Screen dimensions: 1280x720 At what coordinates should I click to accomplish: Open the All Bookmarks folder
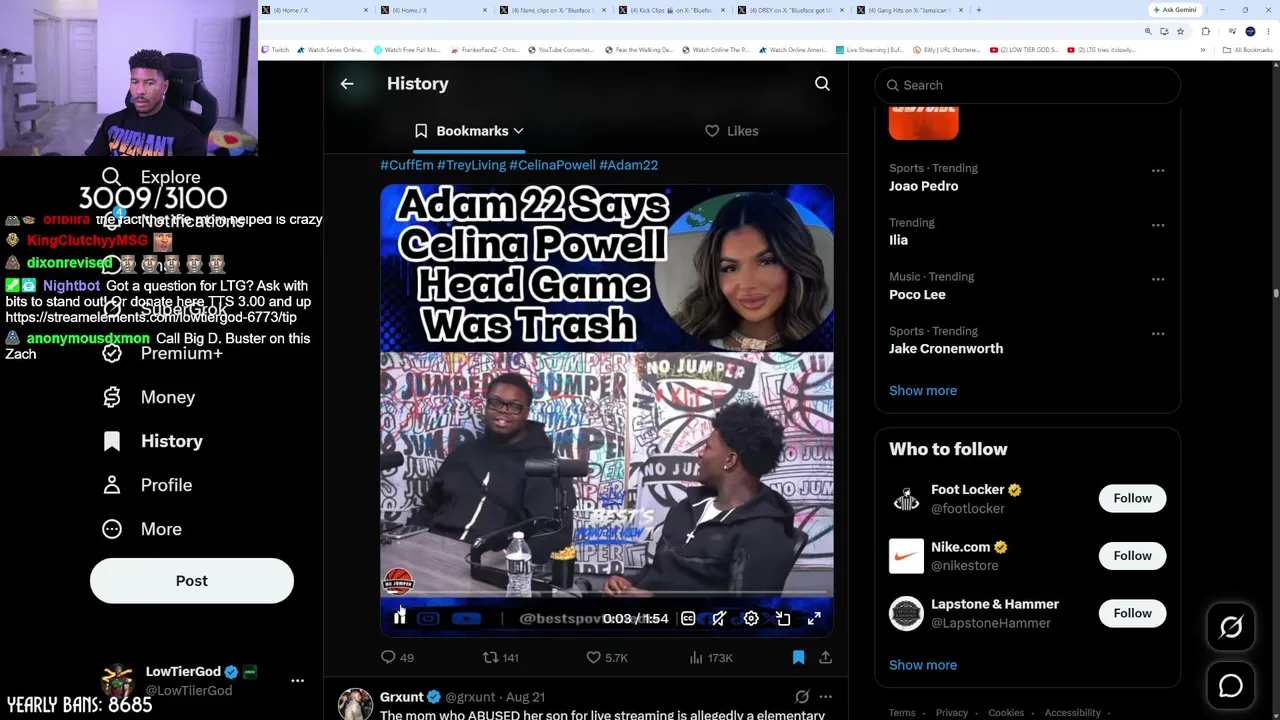pos(1248,50)
